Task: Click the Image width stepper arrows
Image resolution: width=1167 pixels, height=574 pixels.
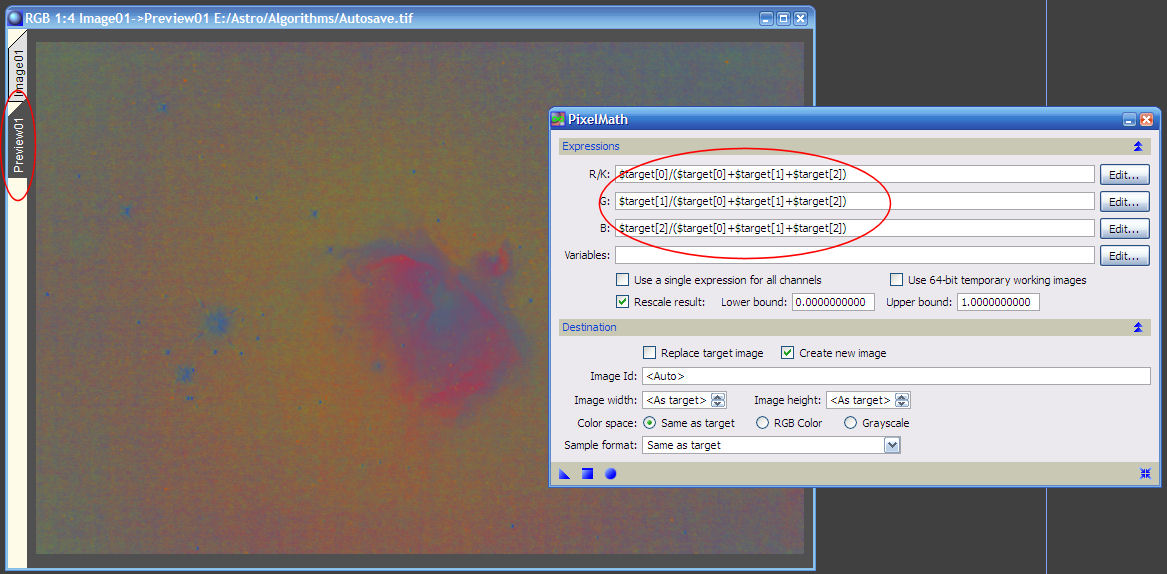Action: (x=717, y=401)
